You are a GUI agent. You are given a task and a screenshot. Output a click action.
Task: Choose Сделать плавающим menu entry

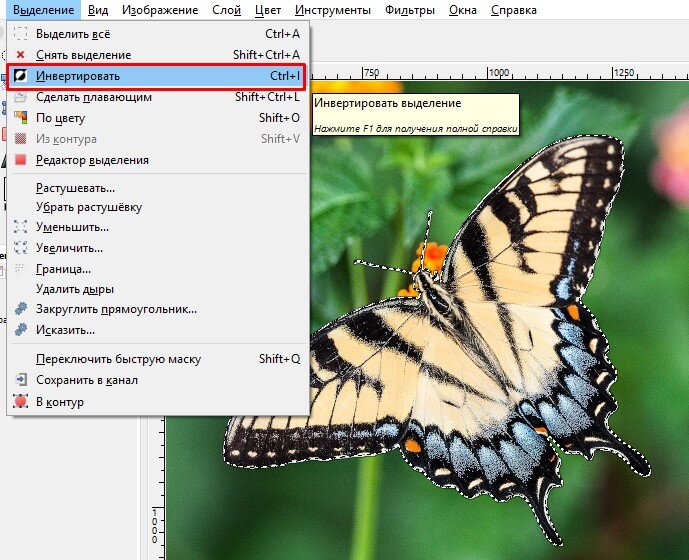click(x=157, y=97)
